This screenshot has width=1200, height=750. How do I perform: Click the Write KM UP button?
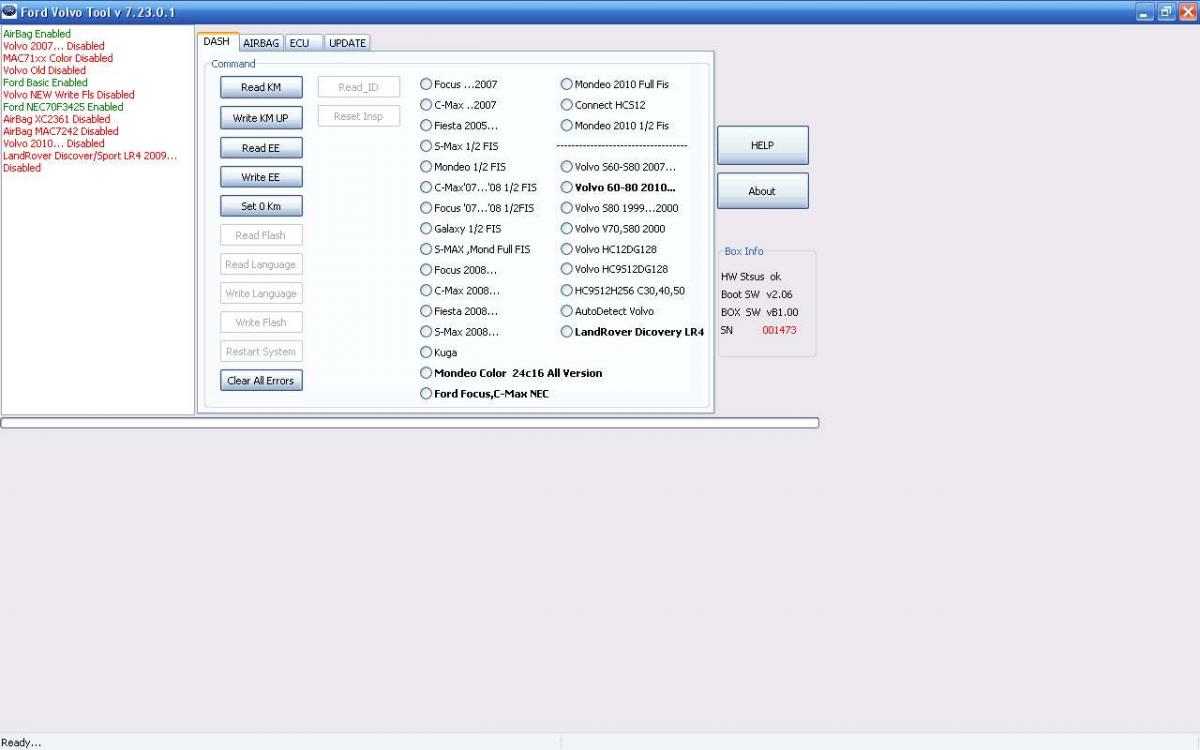261,118
